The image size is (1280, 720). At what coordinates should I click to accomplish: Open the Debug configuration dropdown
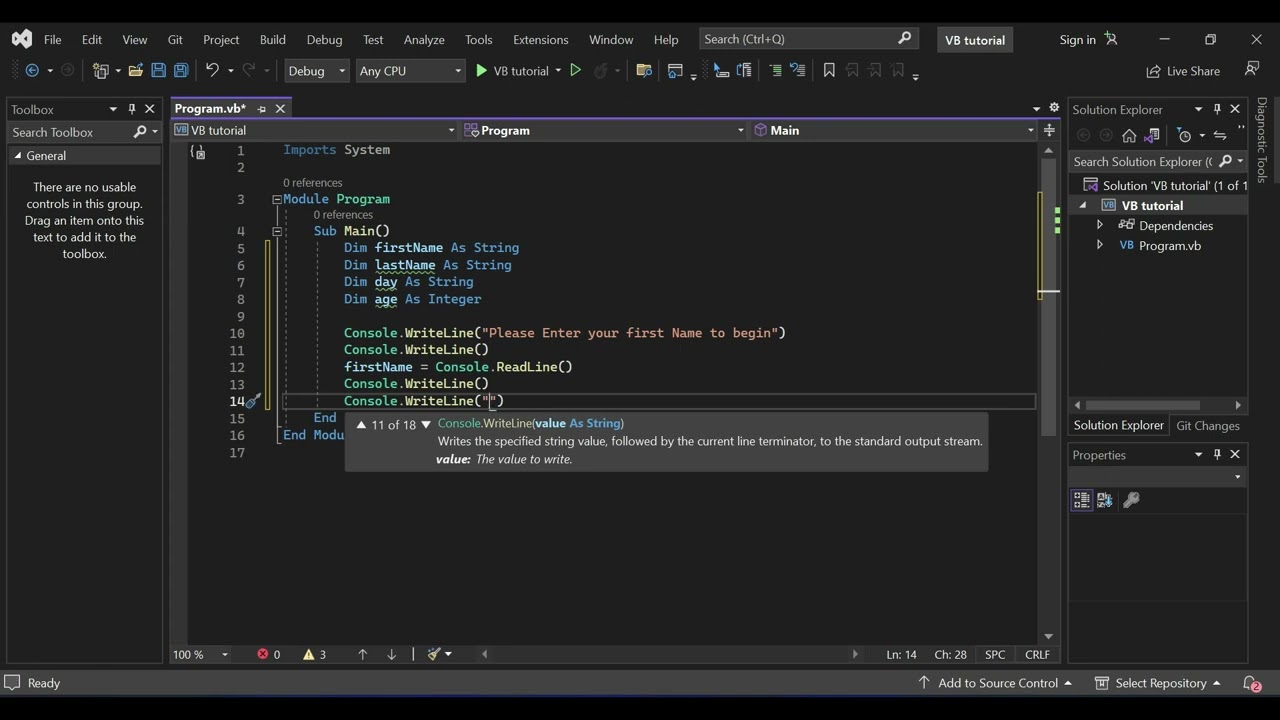[x=316, y=71]
